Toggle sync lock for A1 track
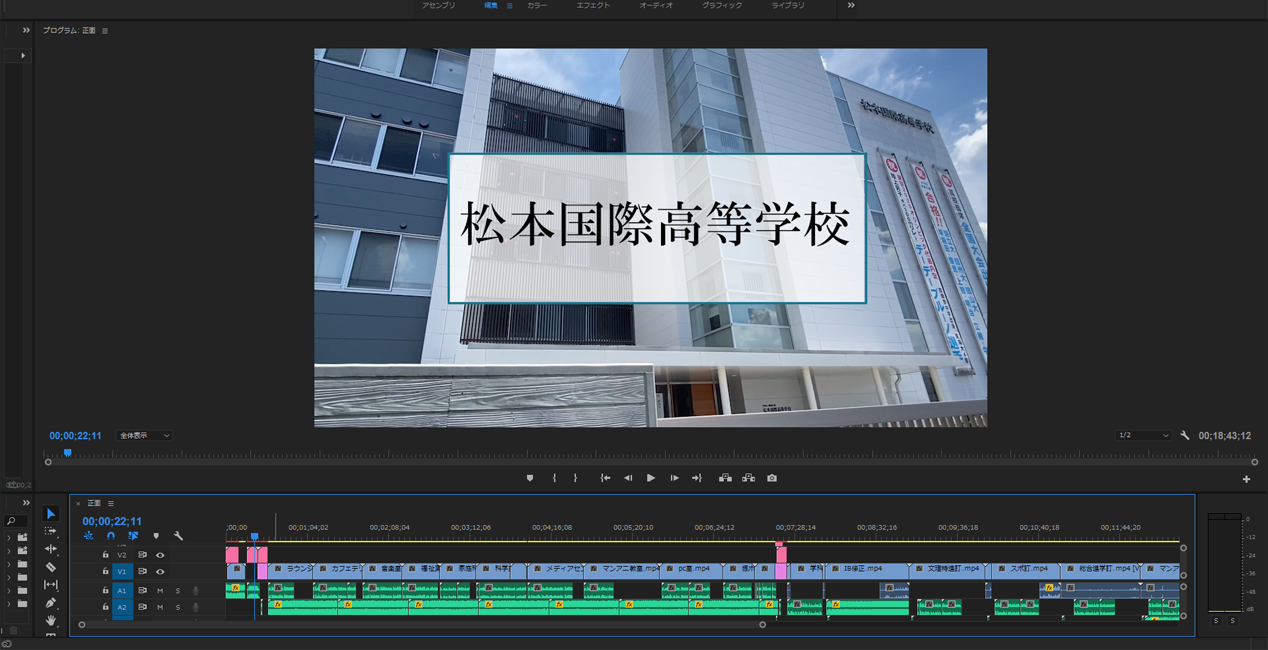This screenshot has height=650, width=1268. (142, 590)
